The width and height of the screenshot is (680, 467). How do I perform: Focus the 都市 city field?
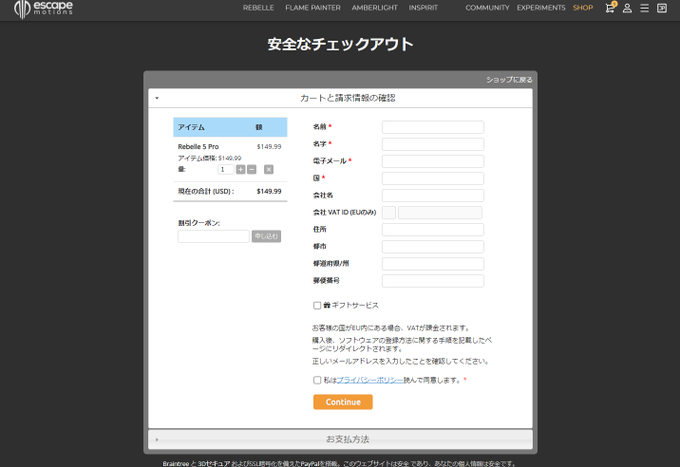[x=433, y=247]
